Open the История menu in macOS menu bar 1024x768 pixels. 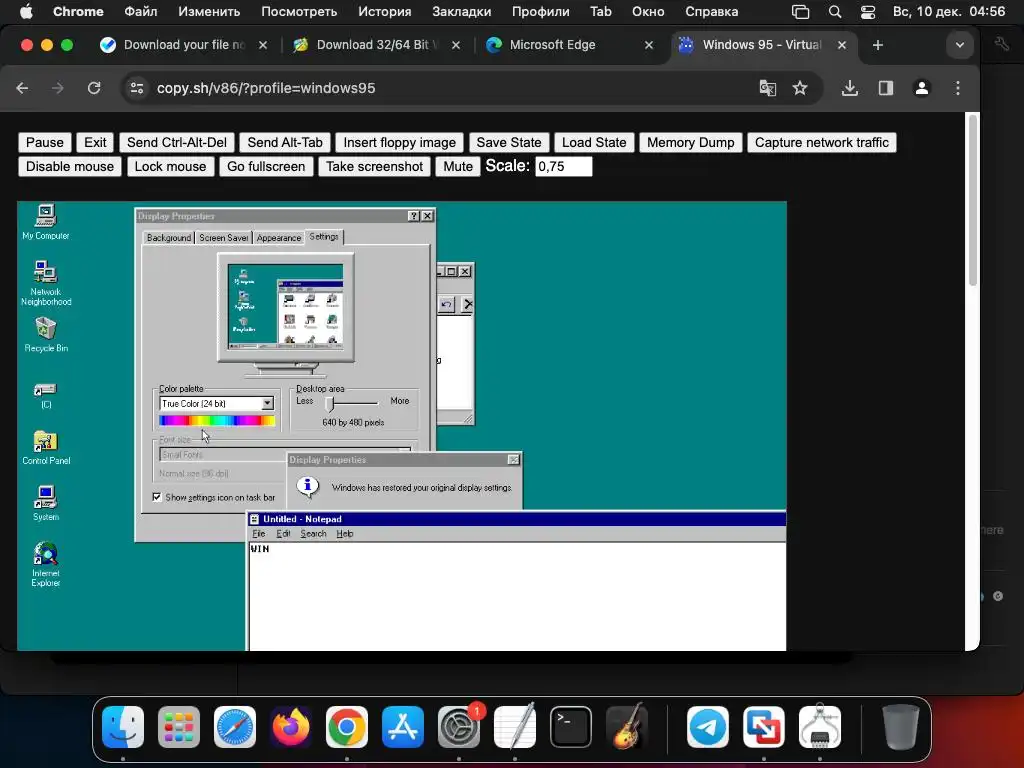[x=385, y=12]
